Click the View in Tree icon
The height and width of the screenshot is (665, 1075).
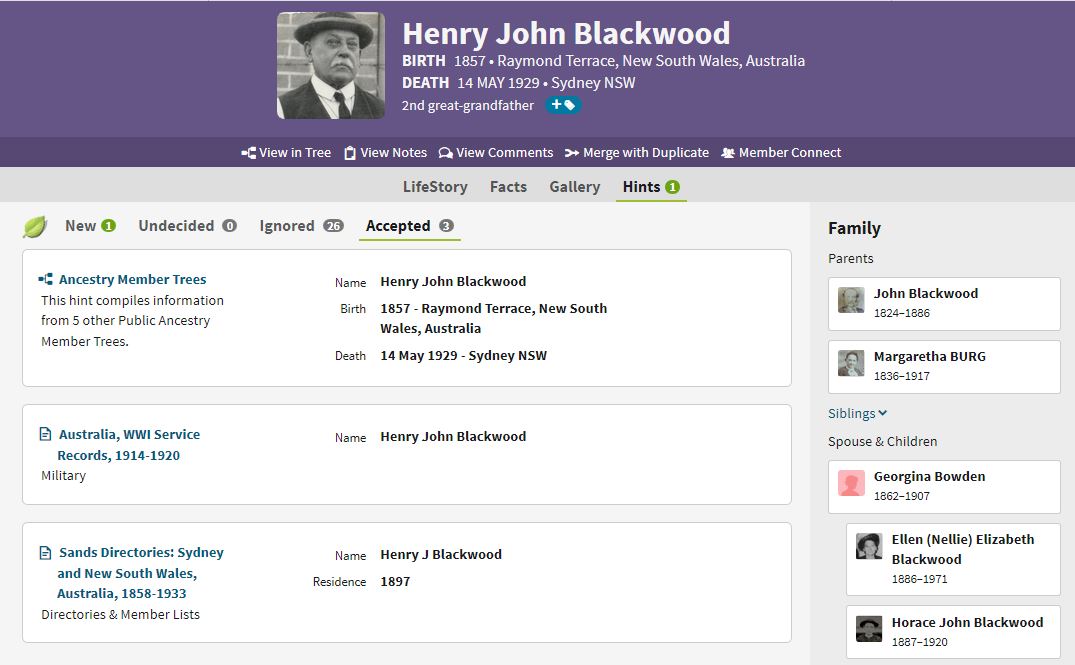(248, 153)
